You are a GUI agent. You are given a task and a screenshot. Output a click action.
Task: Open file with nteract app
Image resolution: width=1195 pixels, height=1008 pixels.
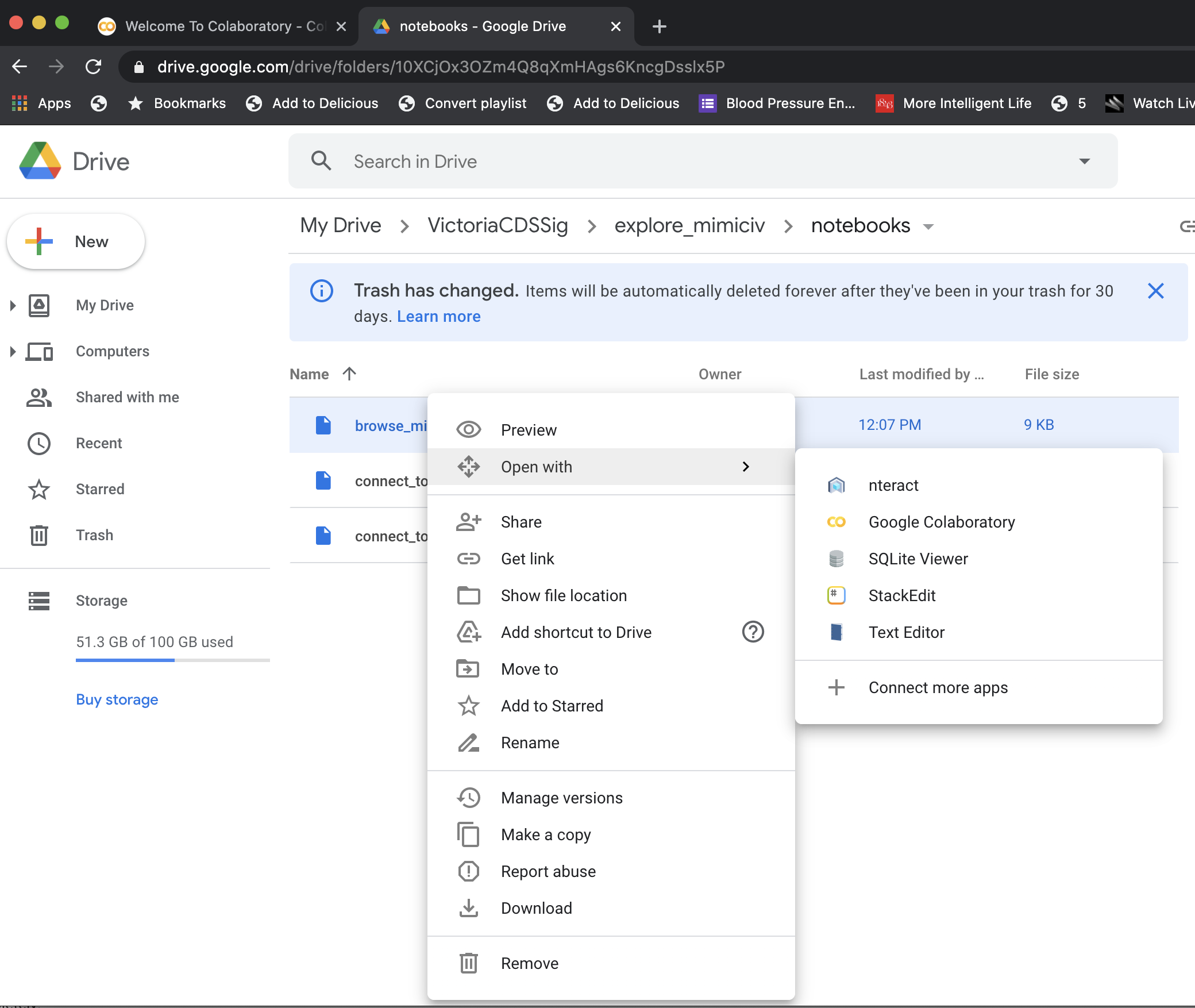[x=893, y=485]
